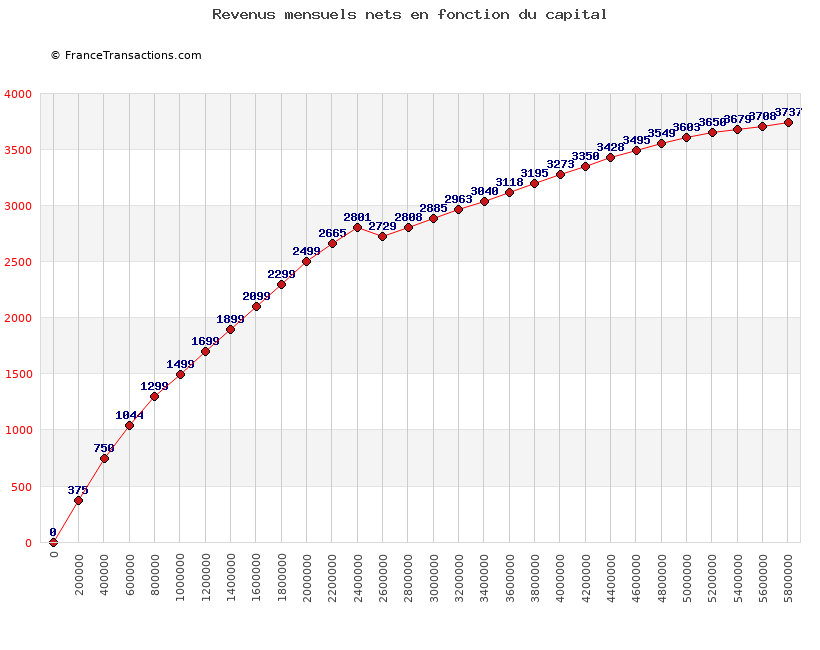This screenshot has width=820, height=650.
Task: Click the data point labeled 375
Action: coord(78,500)
